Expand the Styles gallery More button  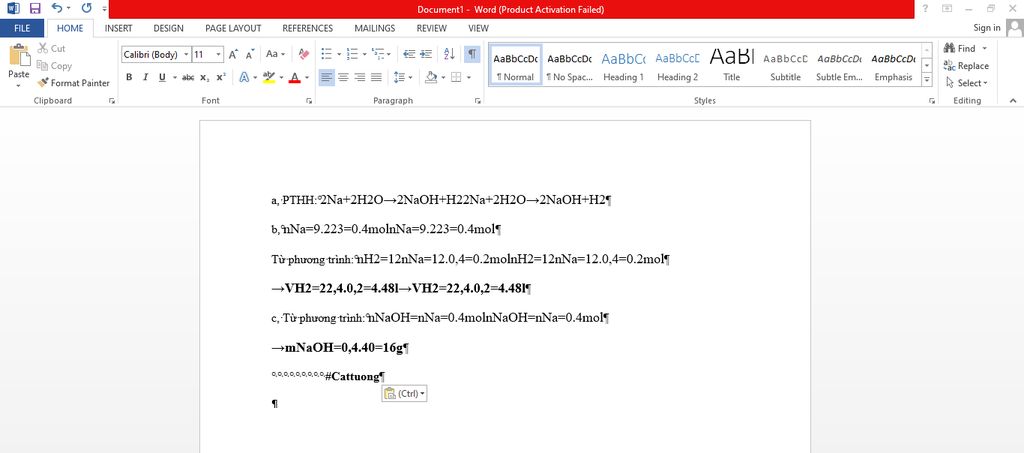pyautogui.click(x=926, y=80)
